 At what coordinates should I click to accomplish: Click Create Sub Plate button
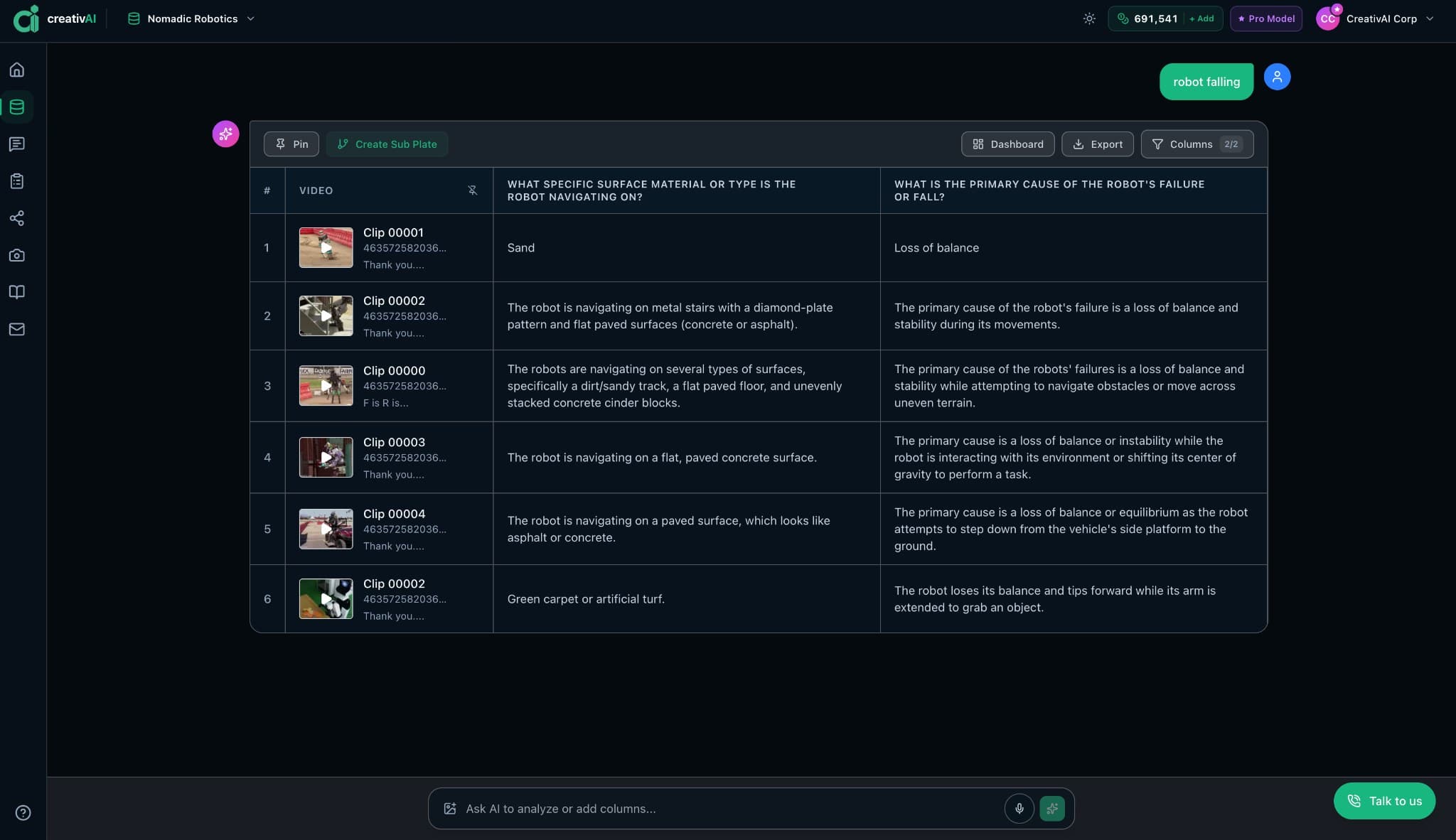387,144
